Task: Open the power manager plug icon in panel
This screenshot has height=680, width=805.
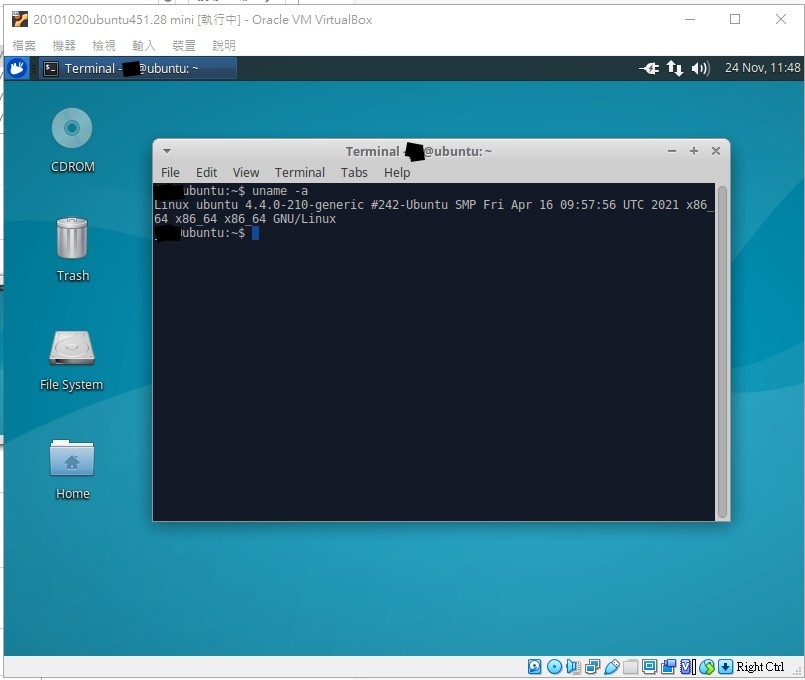Action: tap(649, 68)
